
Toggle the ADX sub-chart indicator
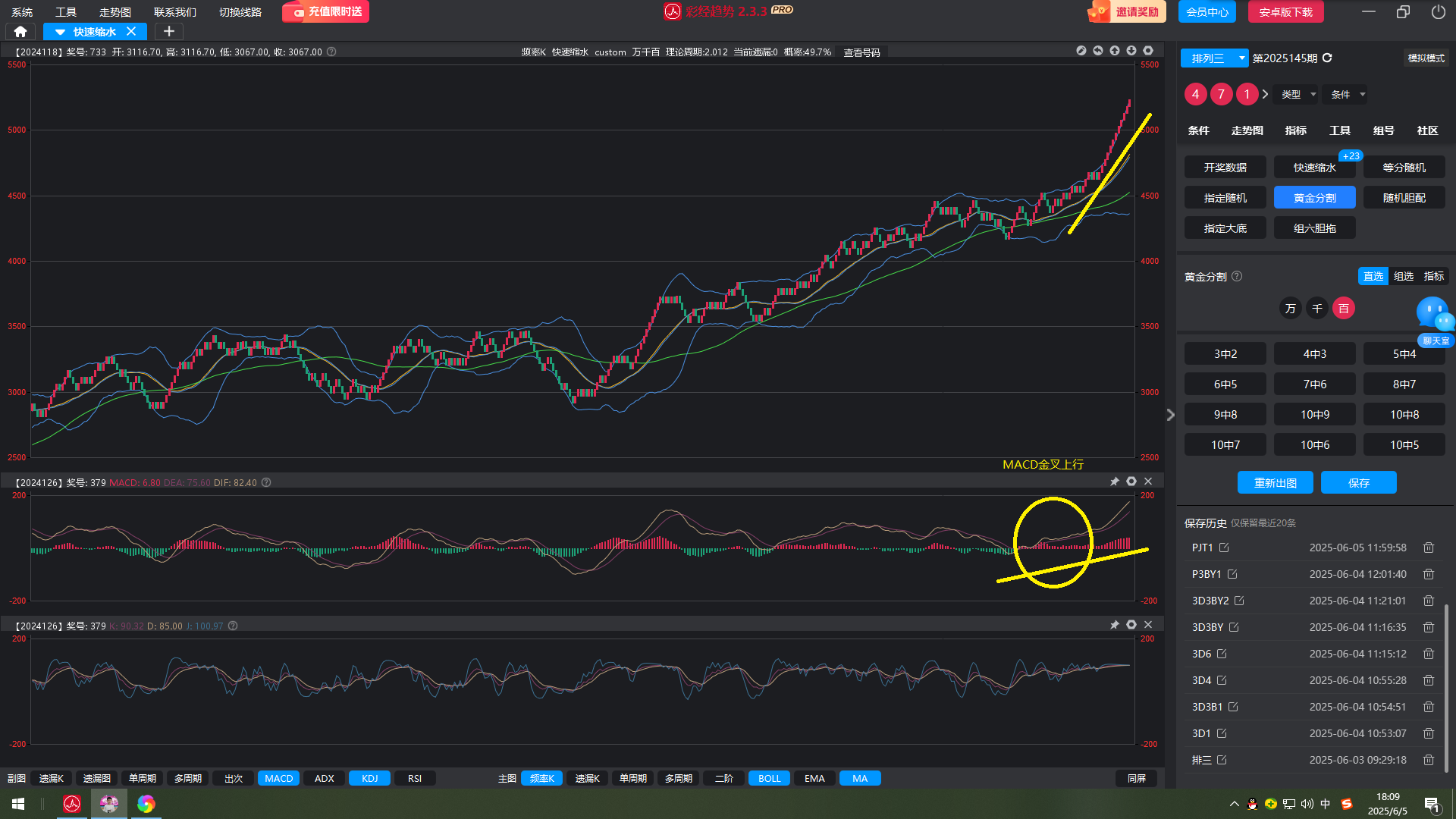point(324,778)
